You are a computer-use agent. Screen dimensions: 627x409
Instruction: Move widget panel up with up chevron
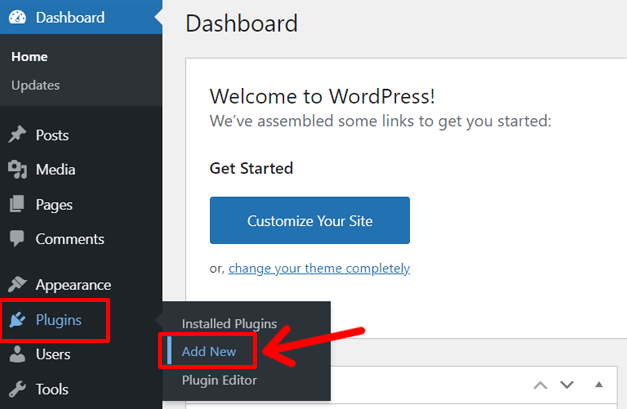540,385
